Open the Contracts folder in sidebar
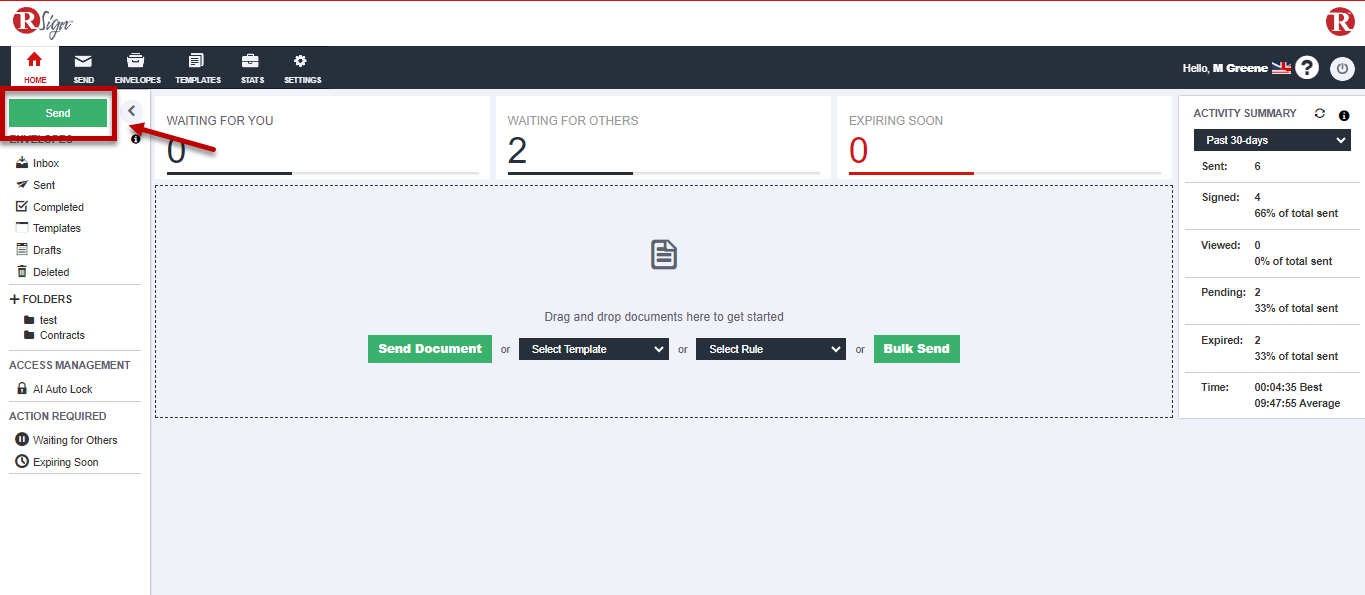 click(62, 335)
